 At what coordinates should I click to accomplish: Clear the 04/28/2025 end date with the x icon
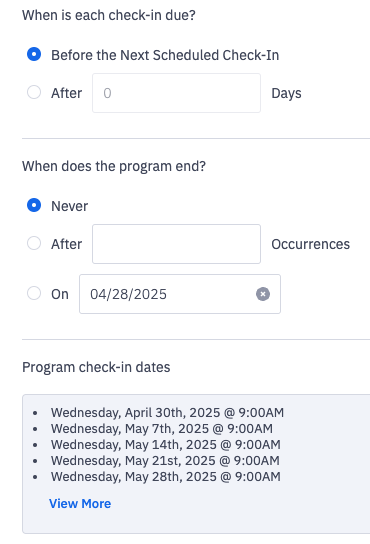pyautogui.click(x=263, y=294)
